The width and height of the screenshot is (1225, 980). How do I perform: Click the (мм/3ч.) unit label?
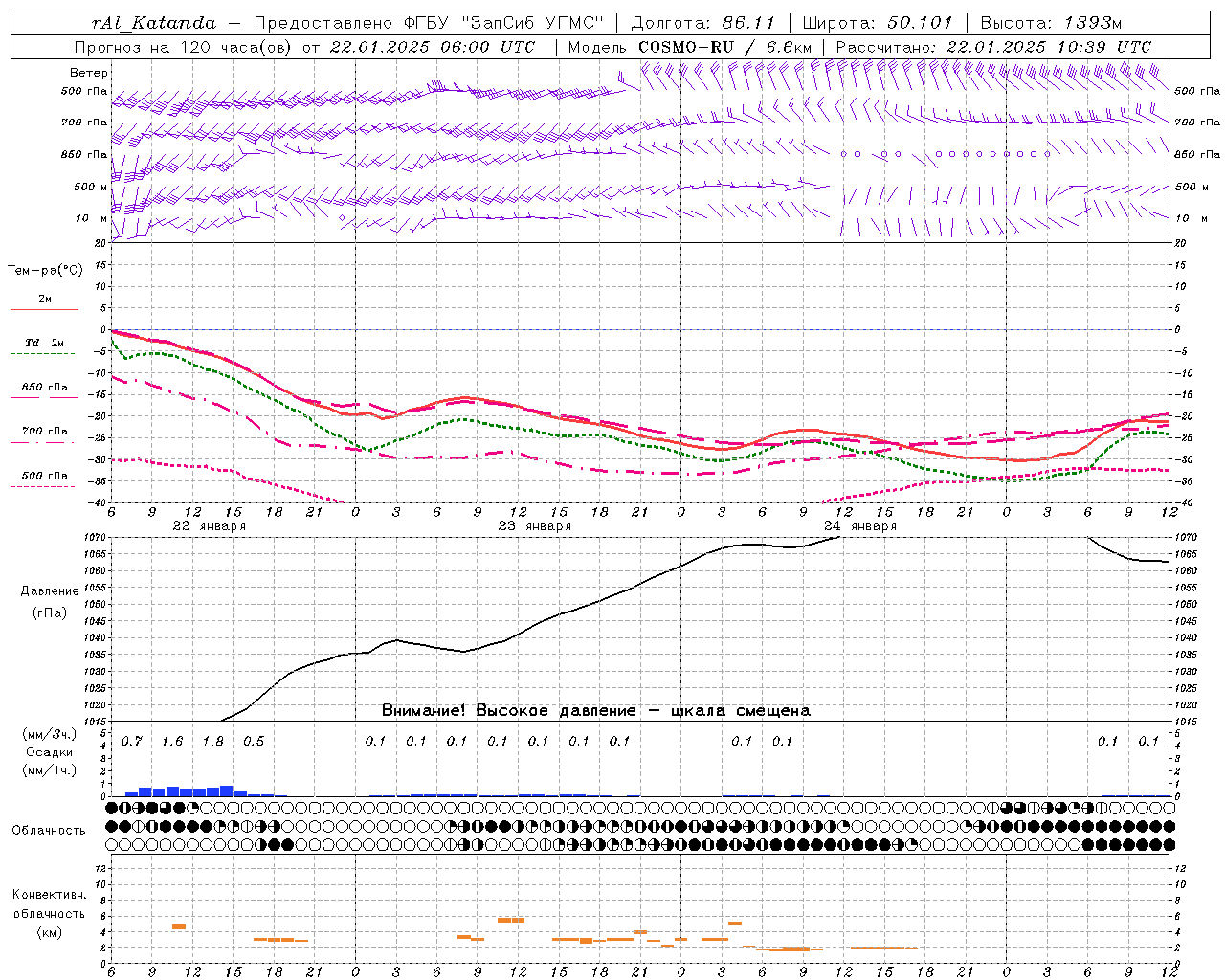pos(50,735)
